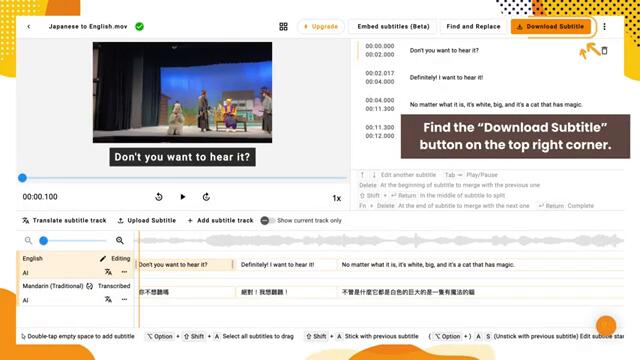Click the audio waveform track
Image resolution: width=640 pixels, height=360 pixels.
tap(381, 240)
